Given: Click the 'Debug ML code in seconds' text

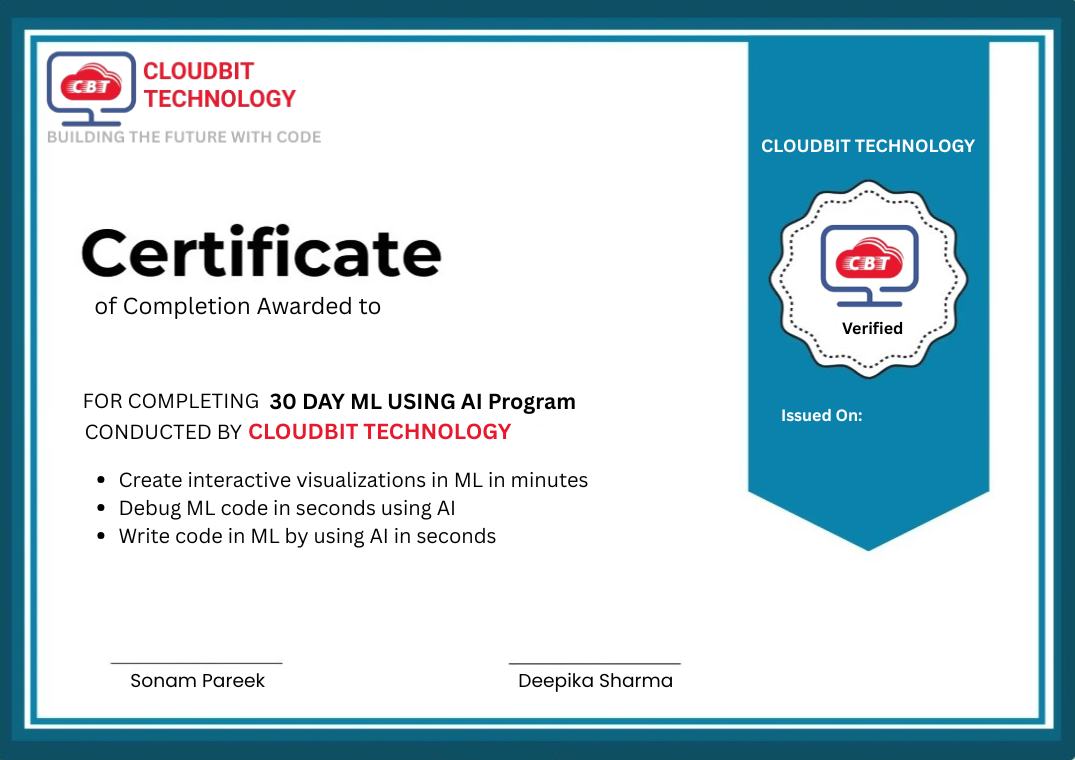Looking at the screenshot, I should pos(287,508).
